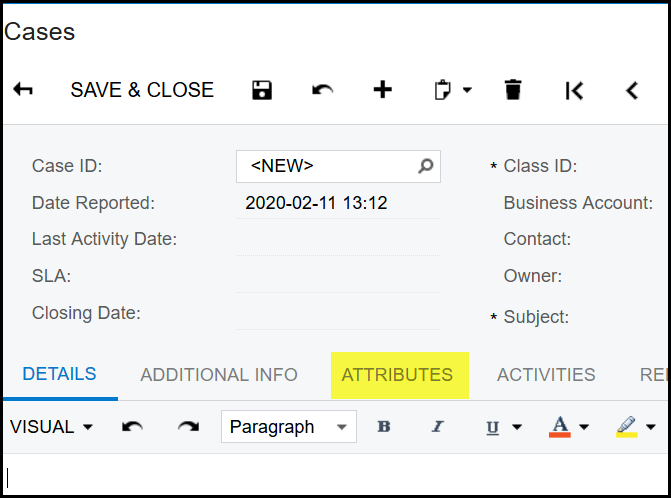Click the back arrow icon
The width and height of the screenshot is (671, 498).
pos(23,90)
